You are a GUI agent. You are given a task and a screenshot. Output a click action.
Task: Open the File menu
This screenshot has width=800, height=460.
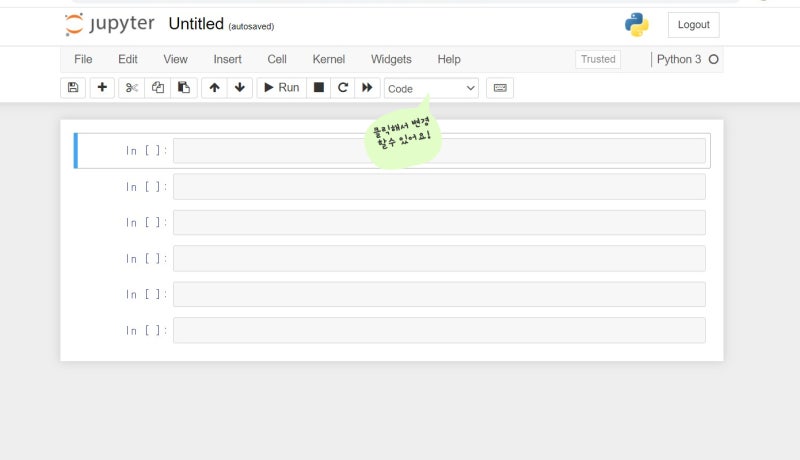coord(83,59)
